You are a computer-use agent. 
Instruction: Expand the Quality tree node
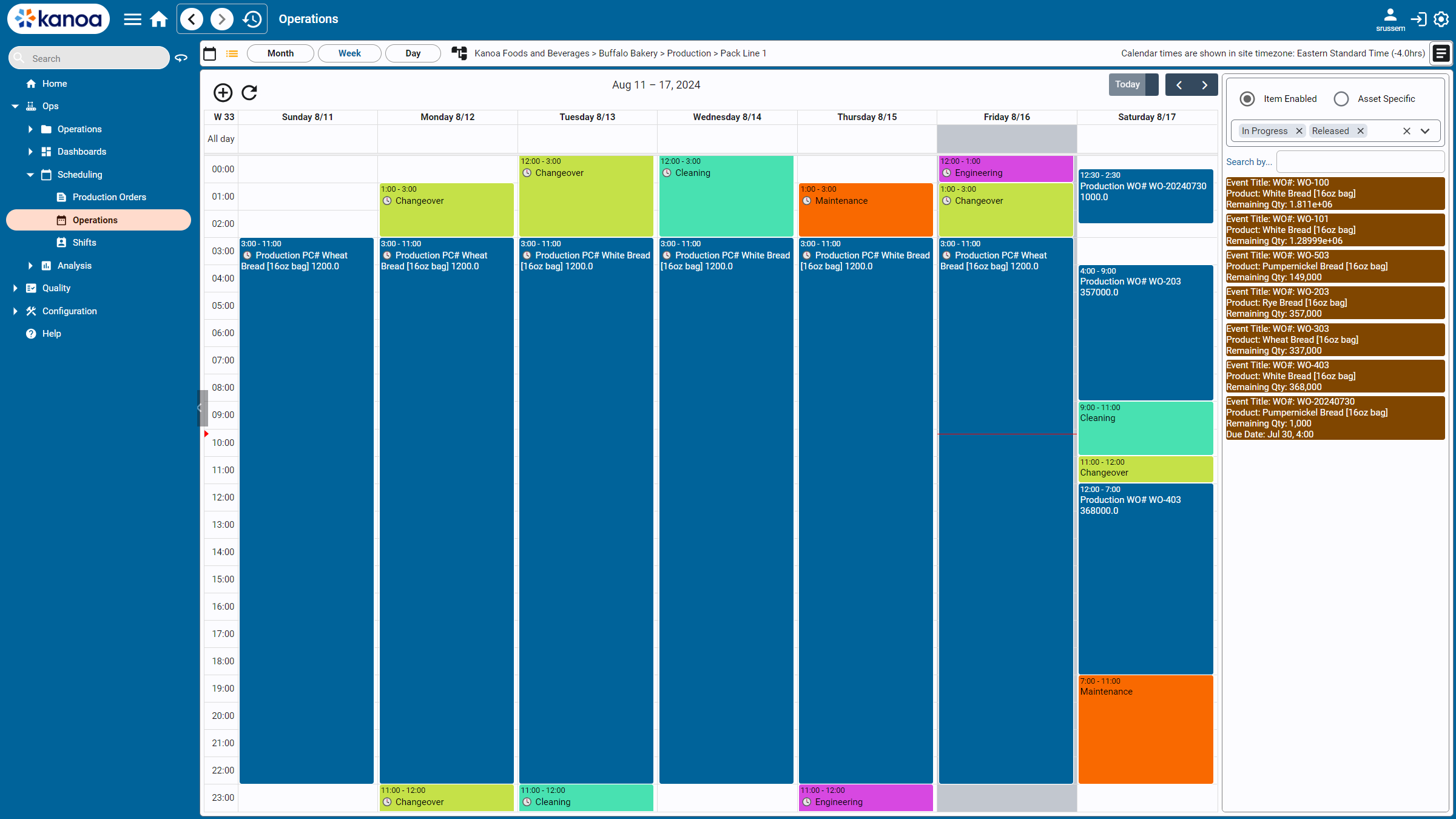(x=15, y=288)
